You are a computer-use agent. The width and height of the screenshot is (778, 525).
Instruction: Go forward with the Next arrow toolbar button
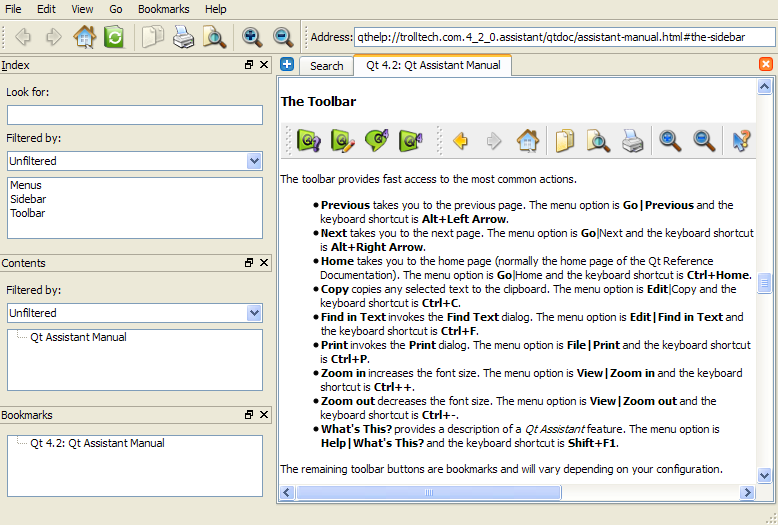click(53, 37)
